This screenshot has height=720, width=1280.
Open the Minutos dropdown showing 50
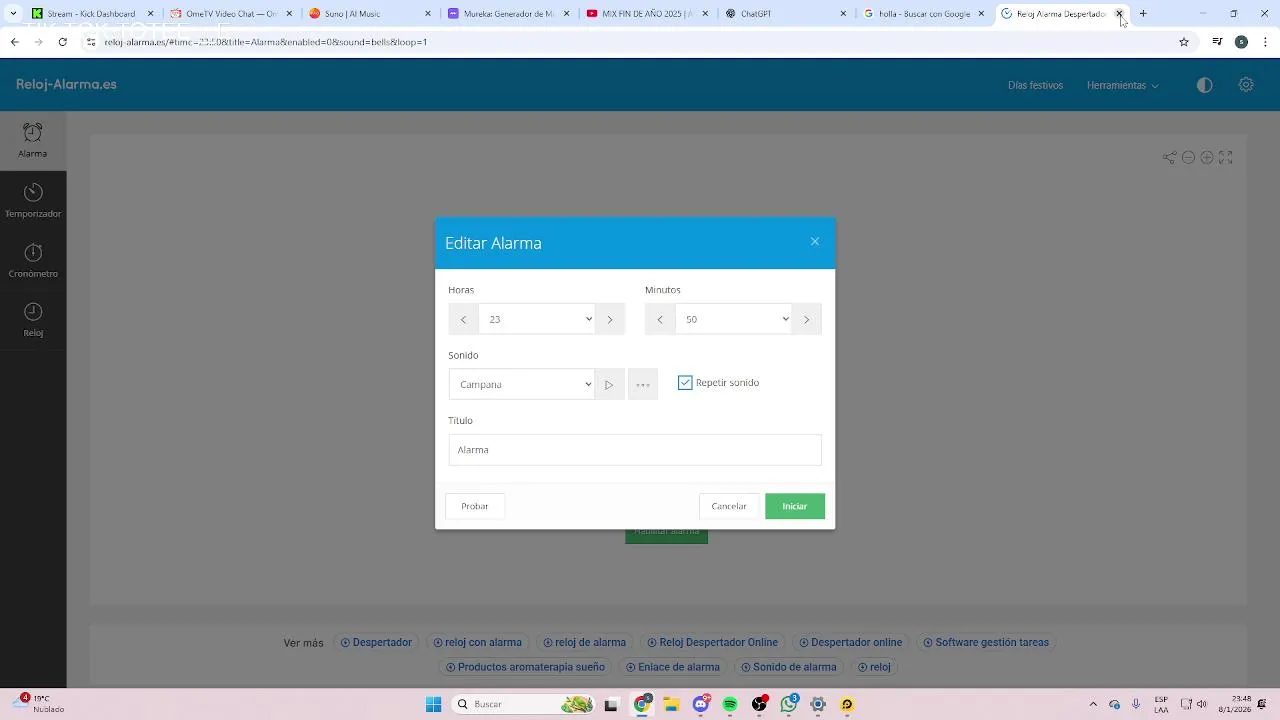[x=733, y=320]
